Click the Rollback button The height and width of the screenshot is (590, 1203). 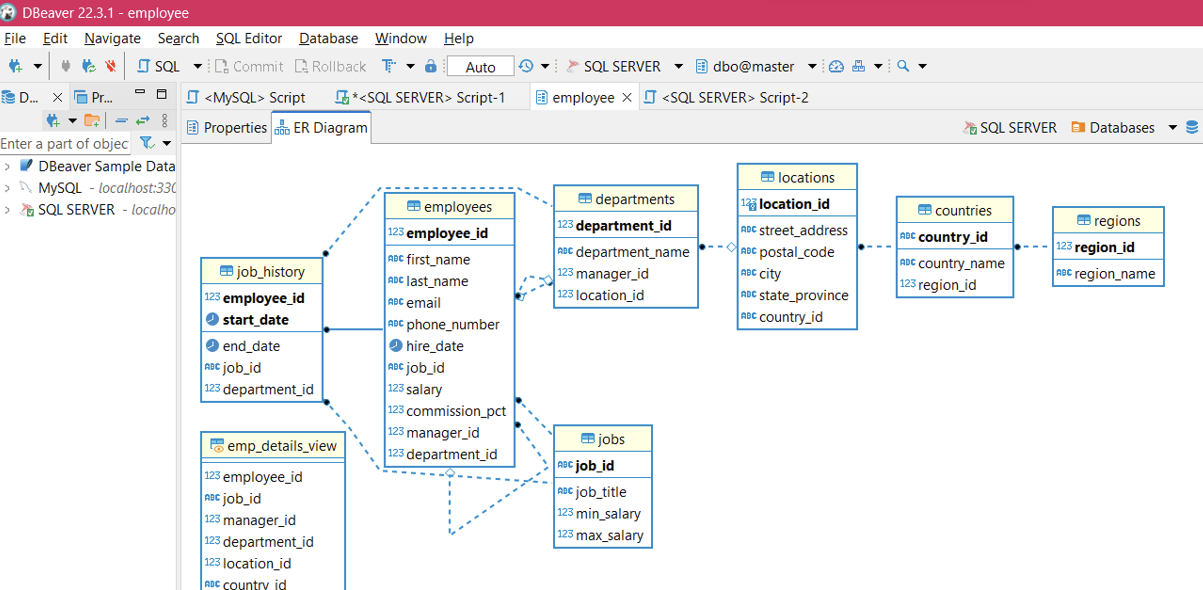[x=331, y=67]
